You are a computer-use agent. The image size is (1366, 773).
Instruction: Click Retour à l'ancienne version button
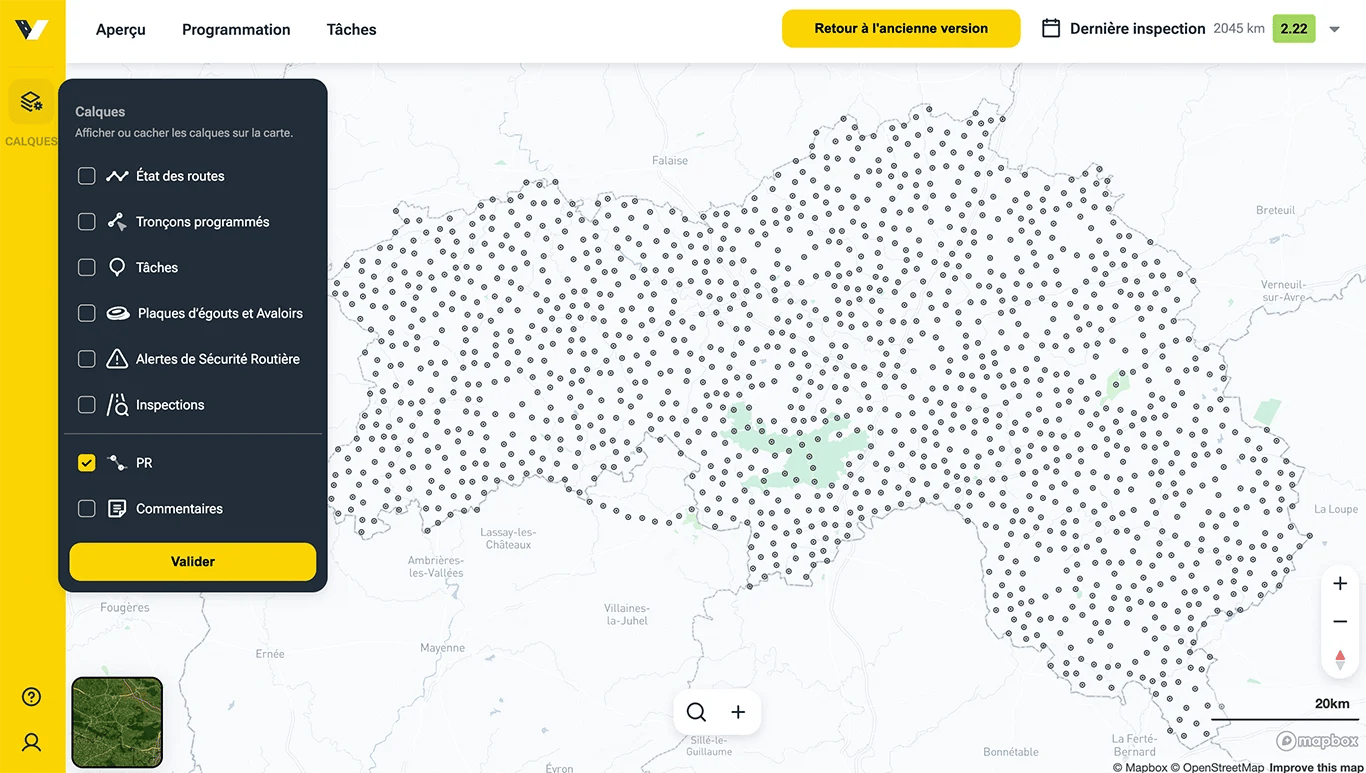coord(900,28)
